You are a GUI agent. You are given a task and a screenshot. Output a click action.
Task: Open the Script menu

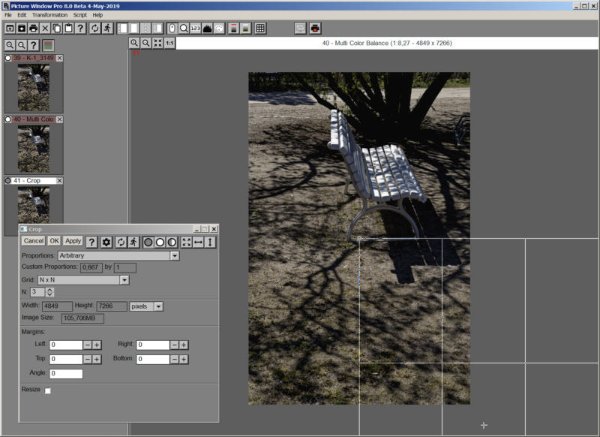click(80, 15)
